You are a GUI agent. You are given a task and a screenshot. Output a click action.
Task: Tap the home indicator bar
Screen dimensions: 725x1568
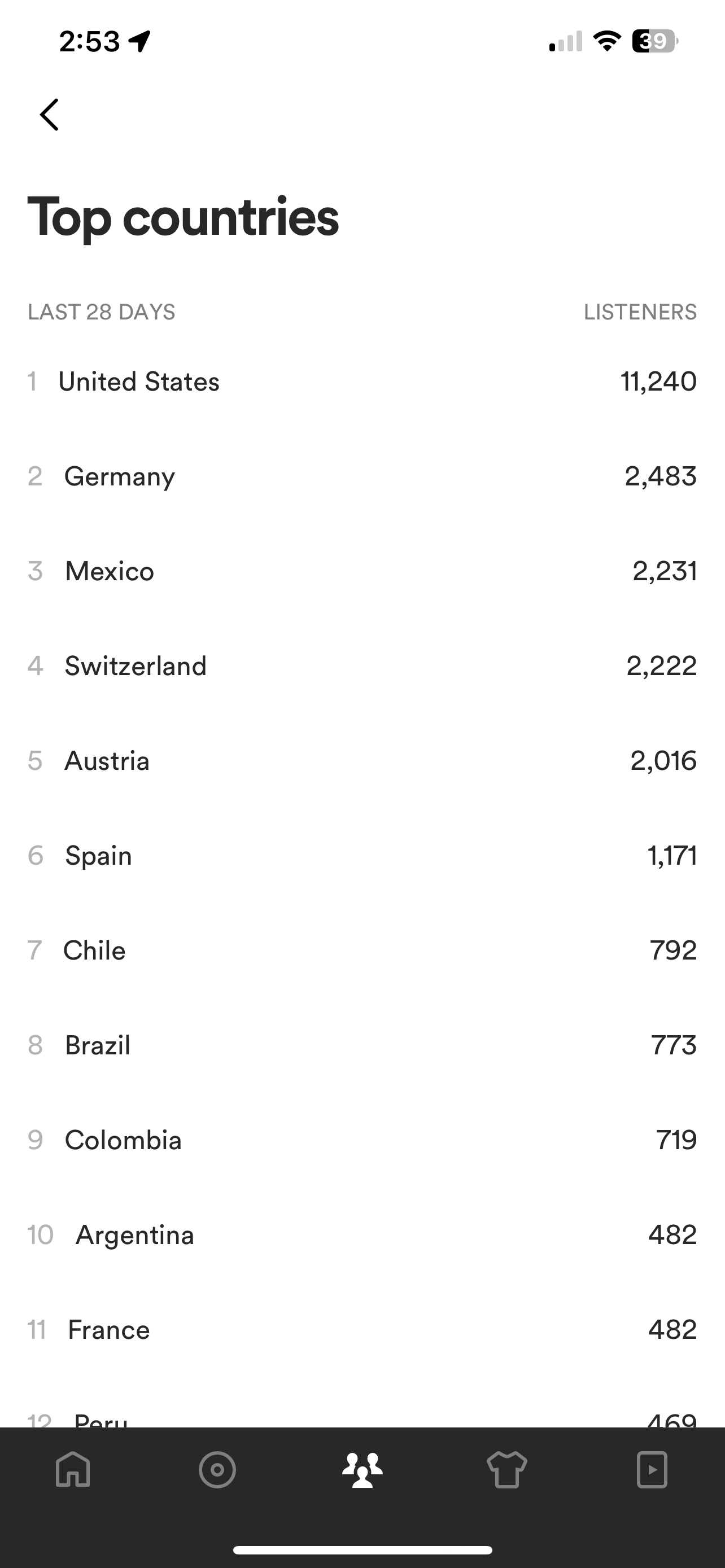pos(362,1550)
